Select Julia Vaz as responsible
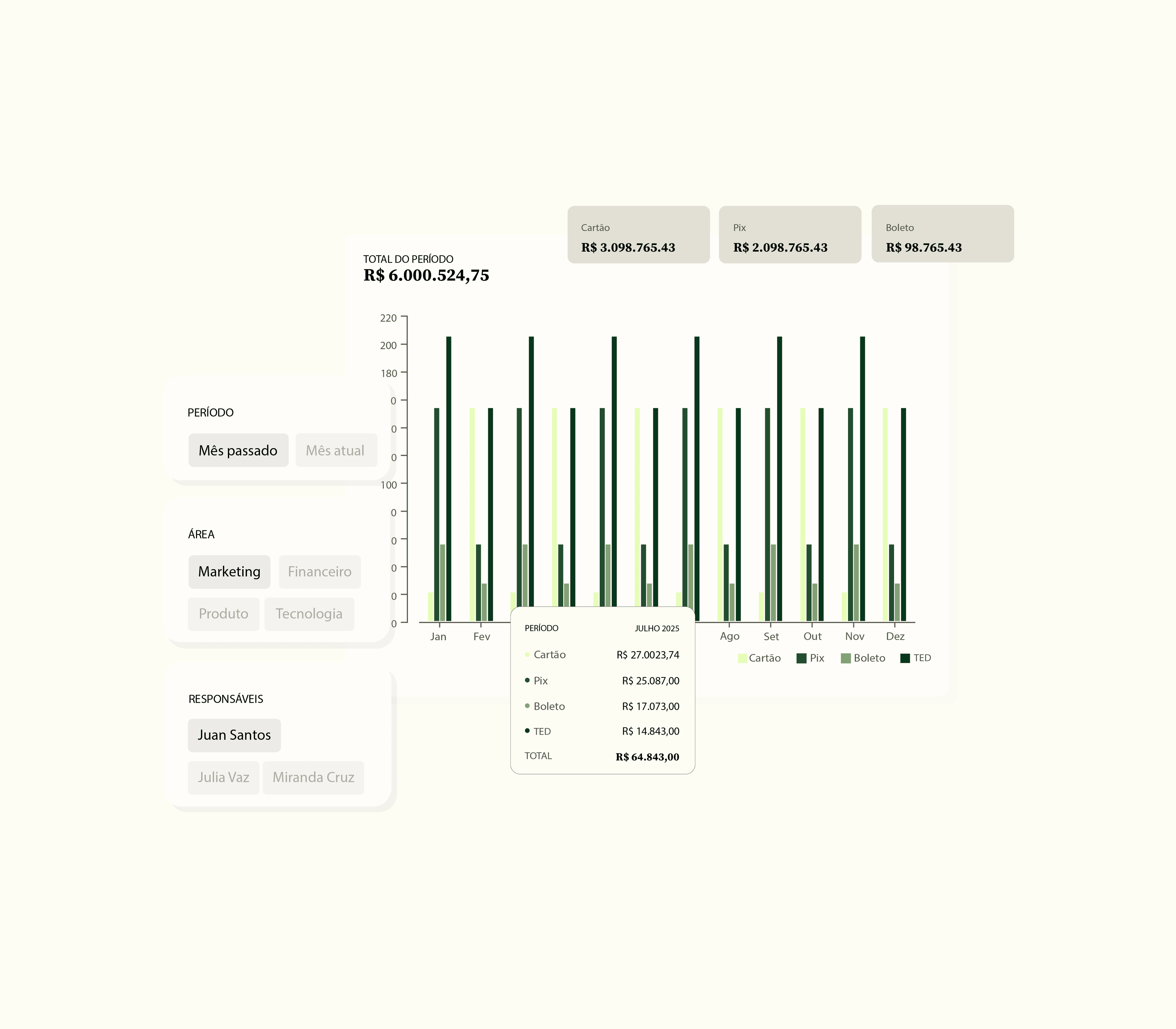Image resolution: width=1176 pixels, height=1029 pixels. pos(223,778)
